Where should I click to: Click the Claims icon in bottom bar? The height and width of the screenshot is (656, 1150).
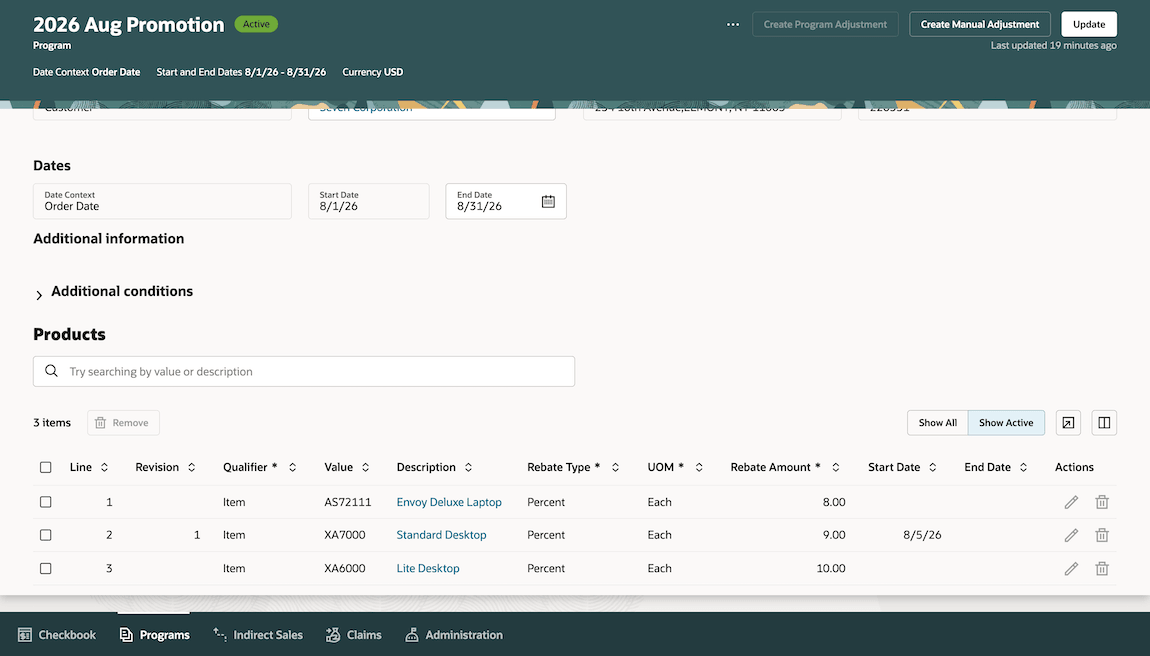[333, 635]
